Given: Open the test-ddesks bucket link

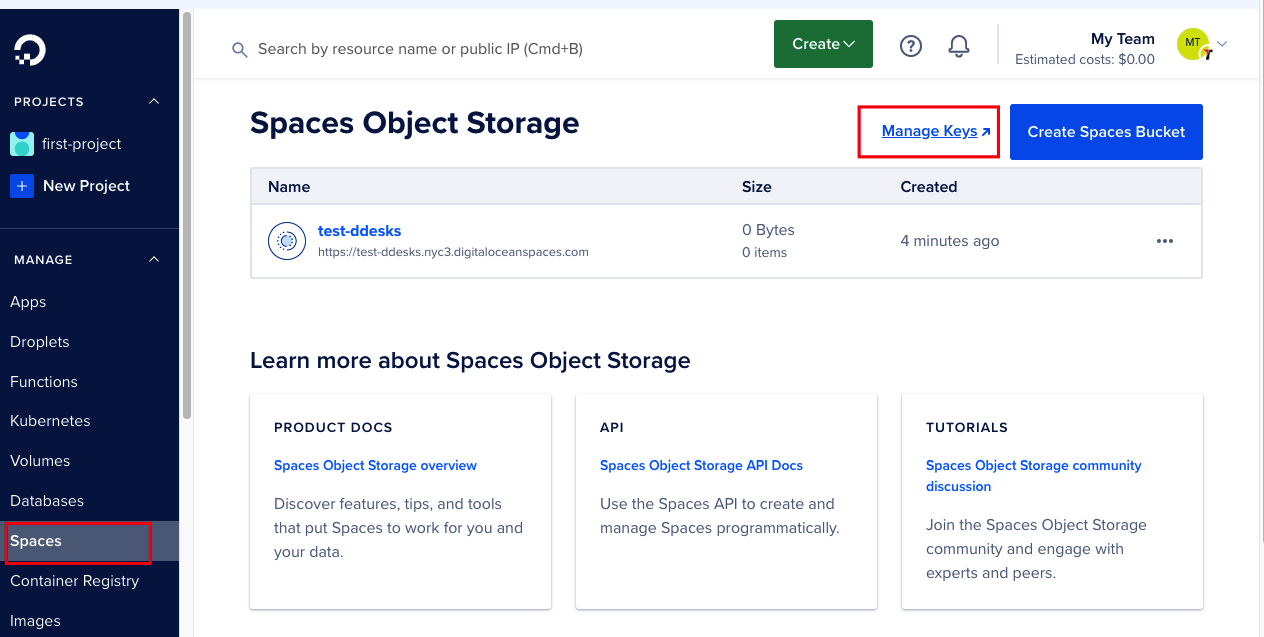Looking at the screenshot, I should coord(359,231).
